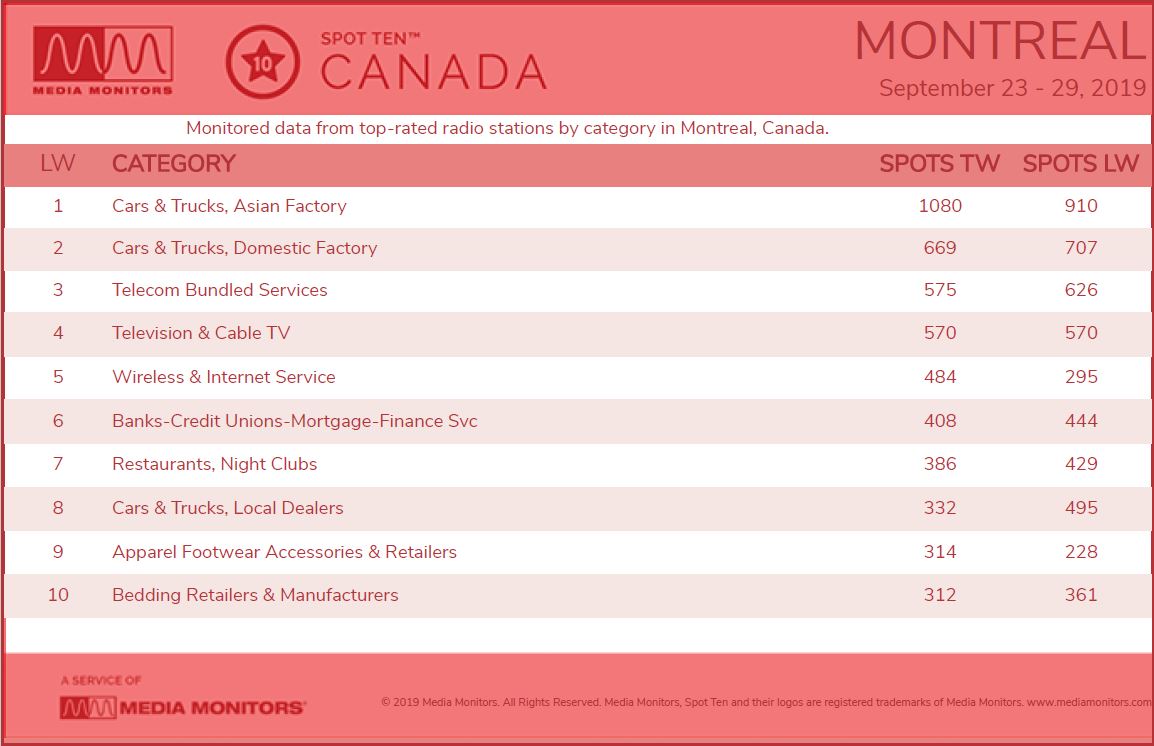Click the CANADA heading text

click(433, 73)
